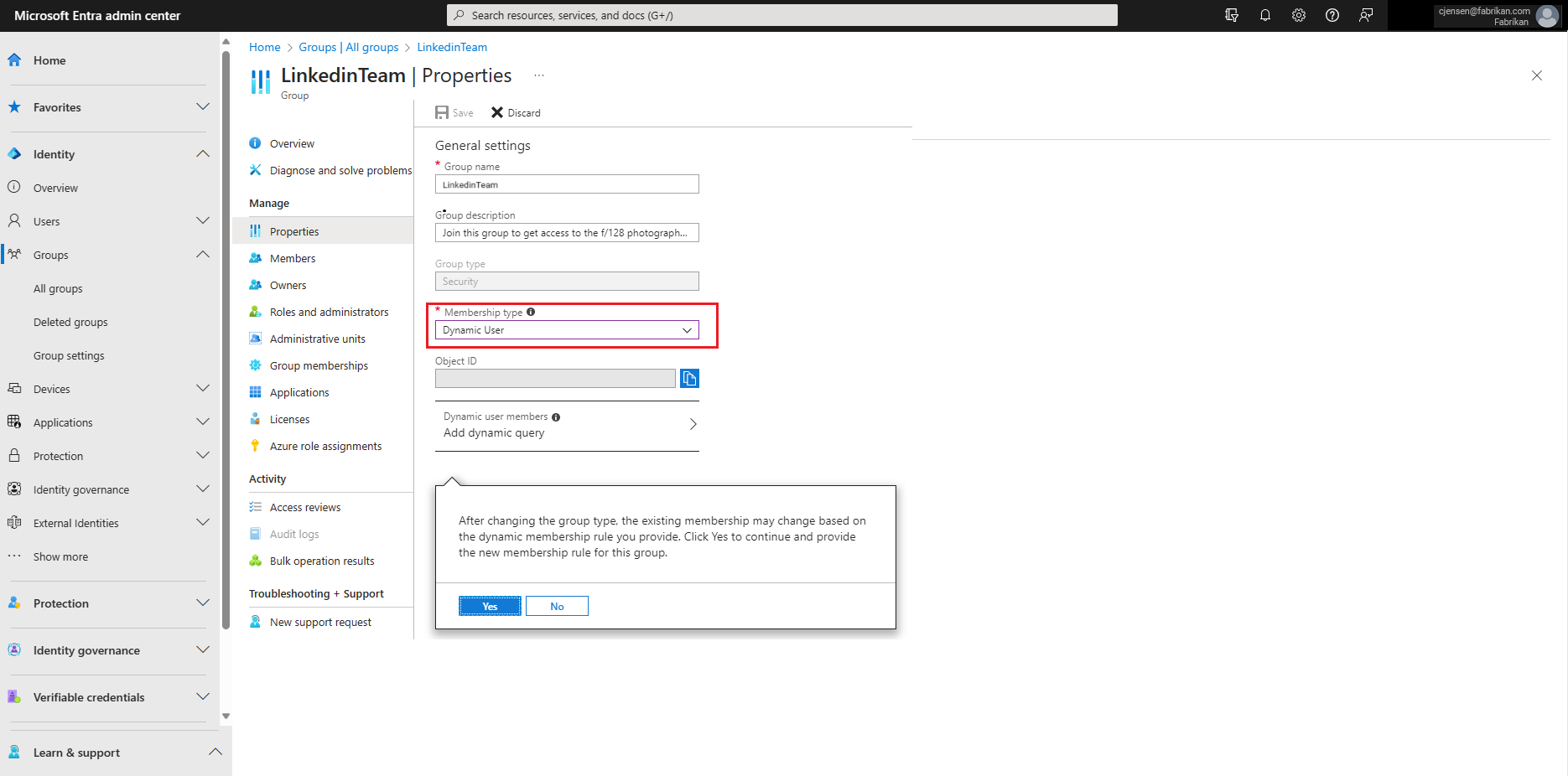Confirm with the Yes button
Viewport: 1568px width, 776px height.
(490, 606)
